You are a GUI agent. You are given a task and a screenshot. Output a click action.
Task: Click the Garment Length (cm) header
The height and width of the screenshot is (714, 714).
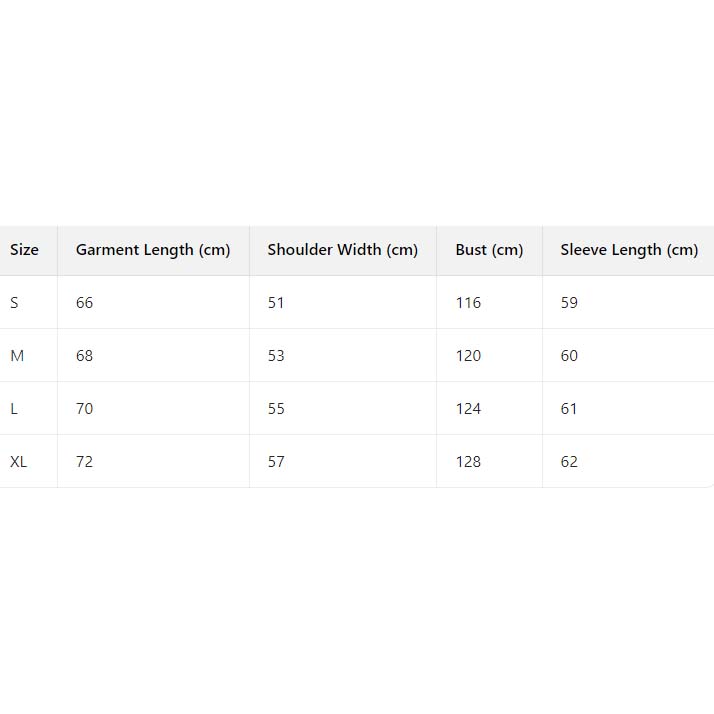[x=153, y=250]
